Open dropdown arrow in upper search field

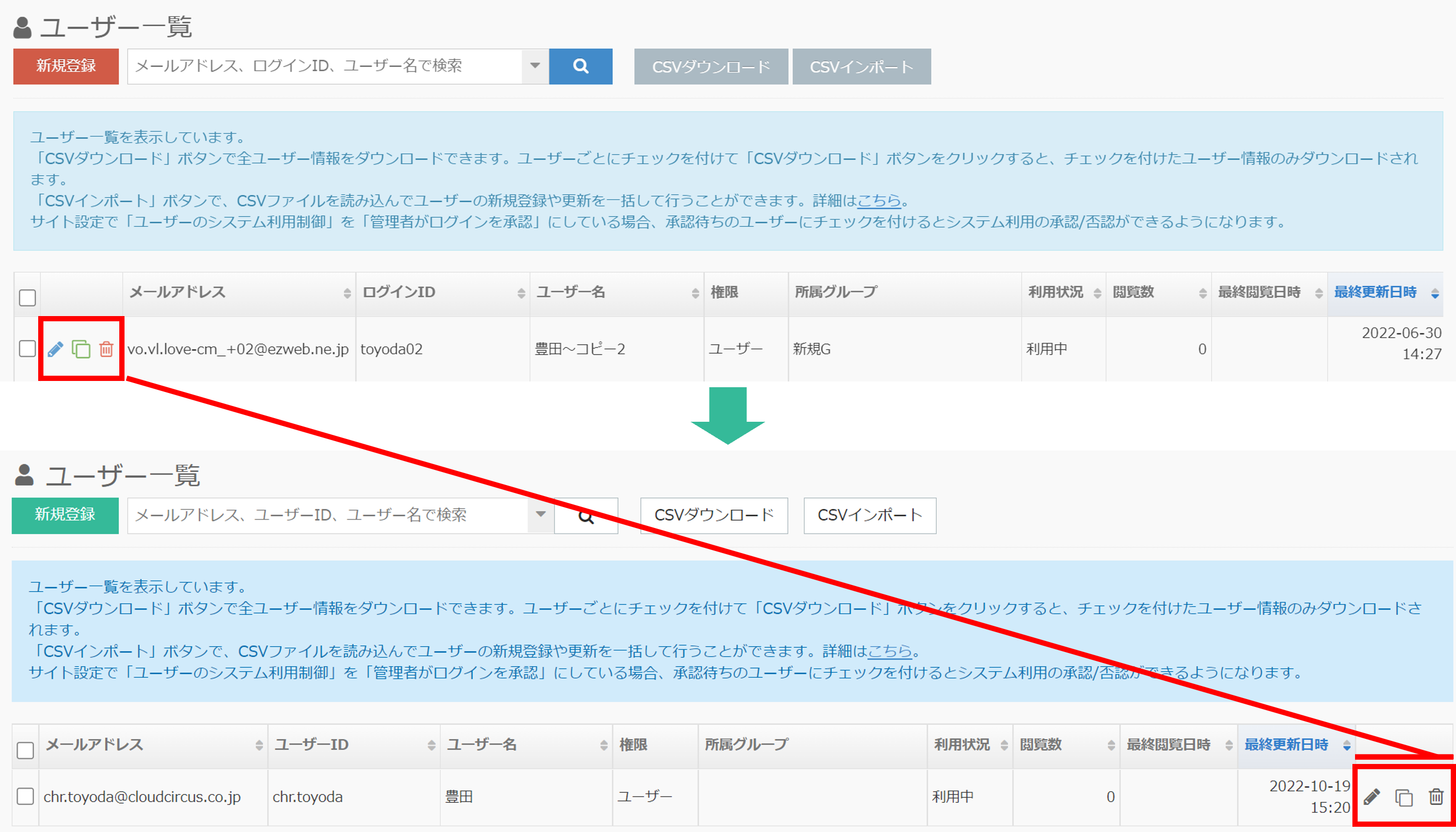tap(535, 66)
